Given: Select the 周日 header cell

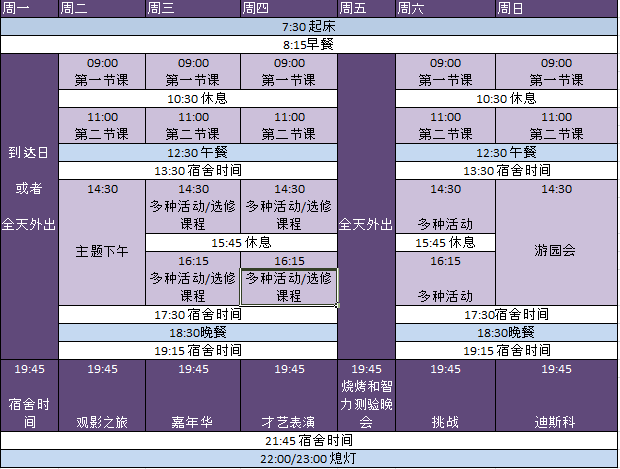Looking at the screenshot, I should pos(556,8).
